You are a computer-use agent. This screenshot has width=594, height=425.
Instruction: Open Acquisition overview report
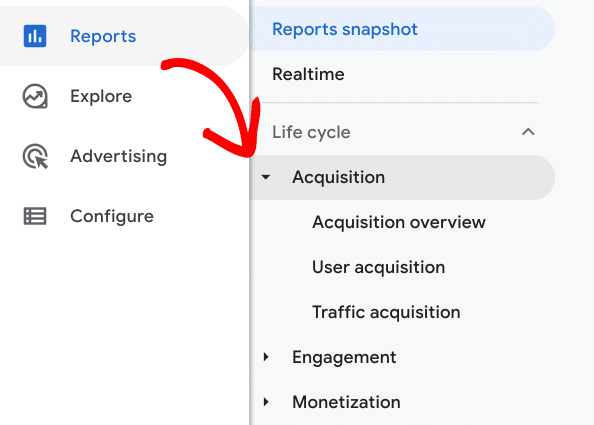(399, 222)
